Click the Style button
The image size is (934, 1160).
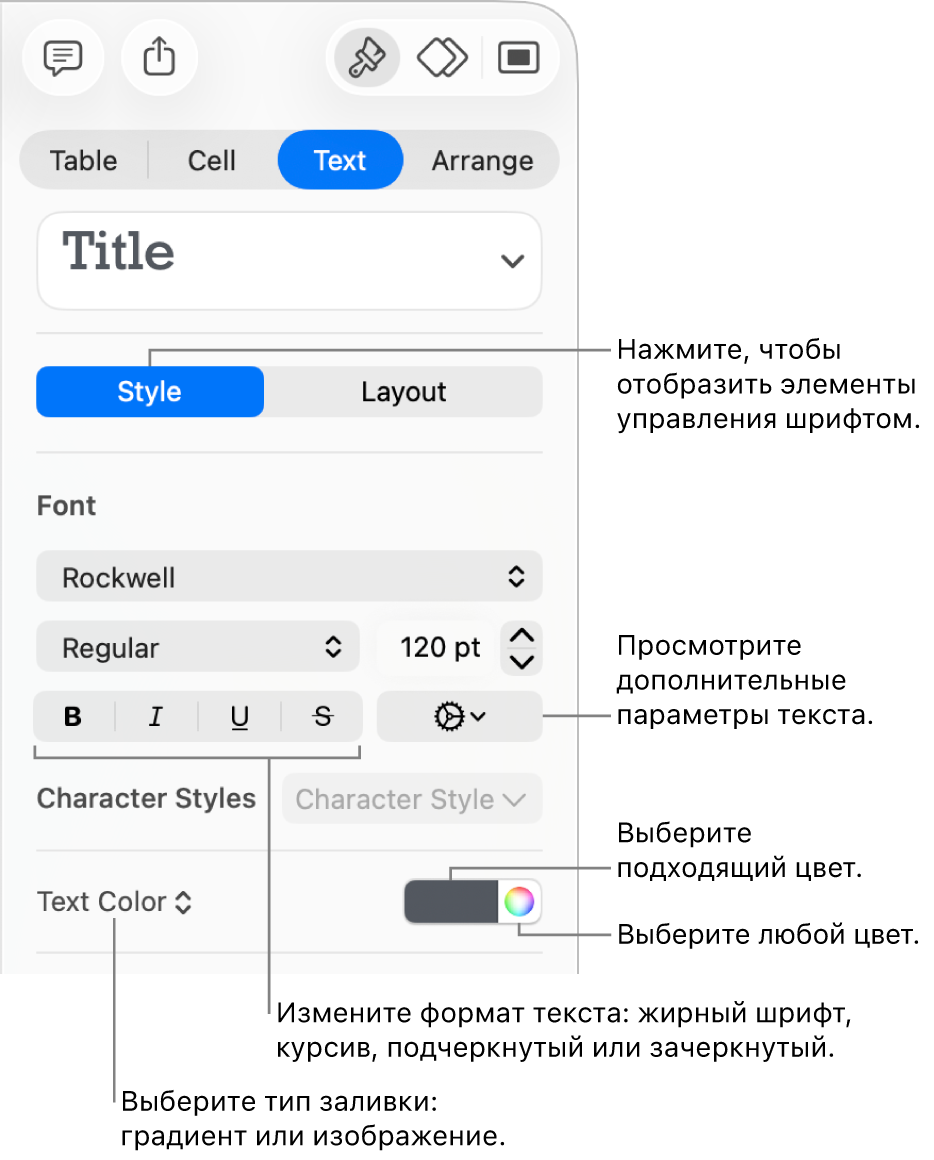150,392
